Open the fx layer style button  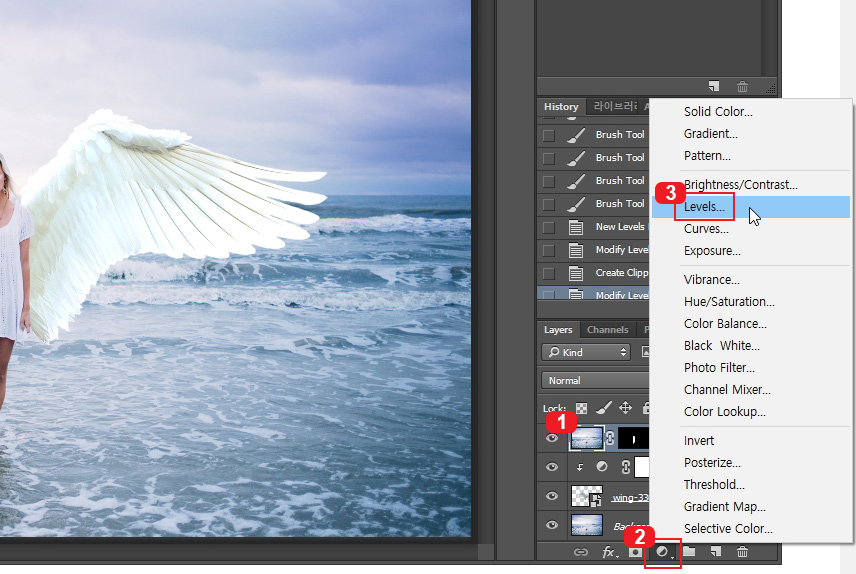(610, 552)
